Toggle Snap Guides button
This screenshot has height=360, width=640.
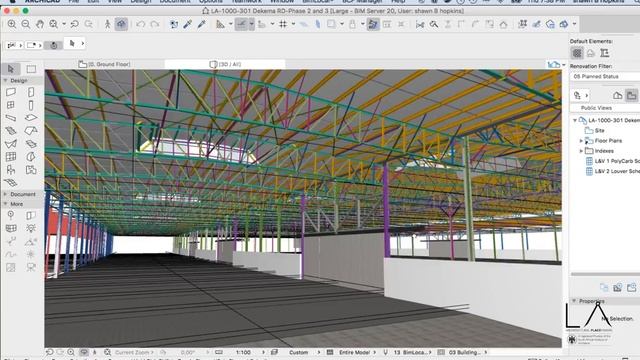pos(242,24)
